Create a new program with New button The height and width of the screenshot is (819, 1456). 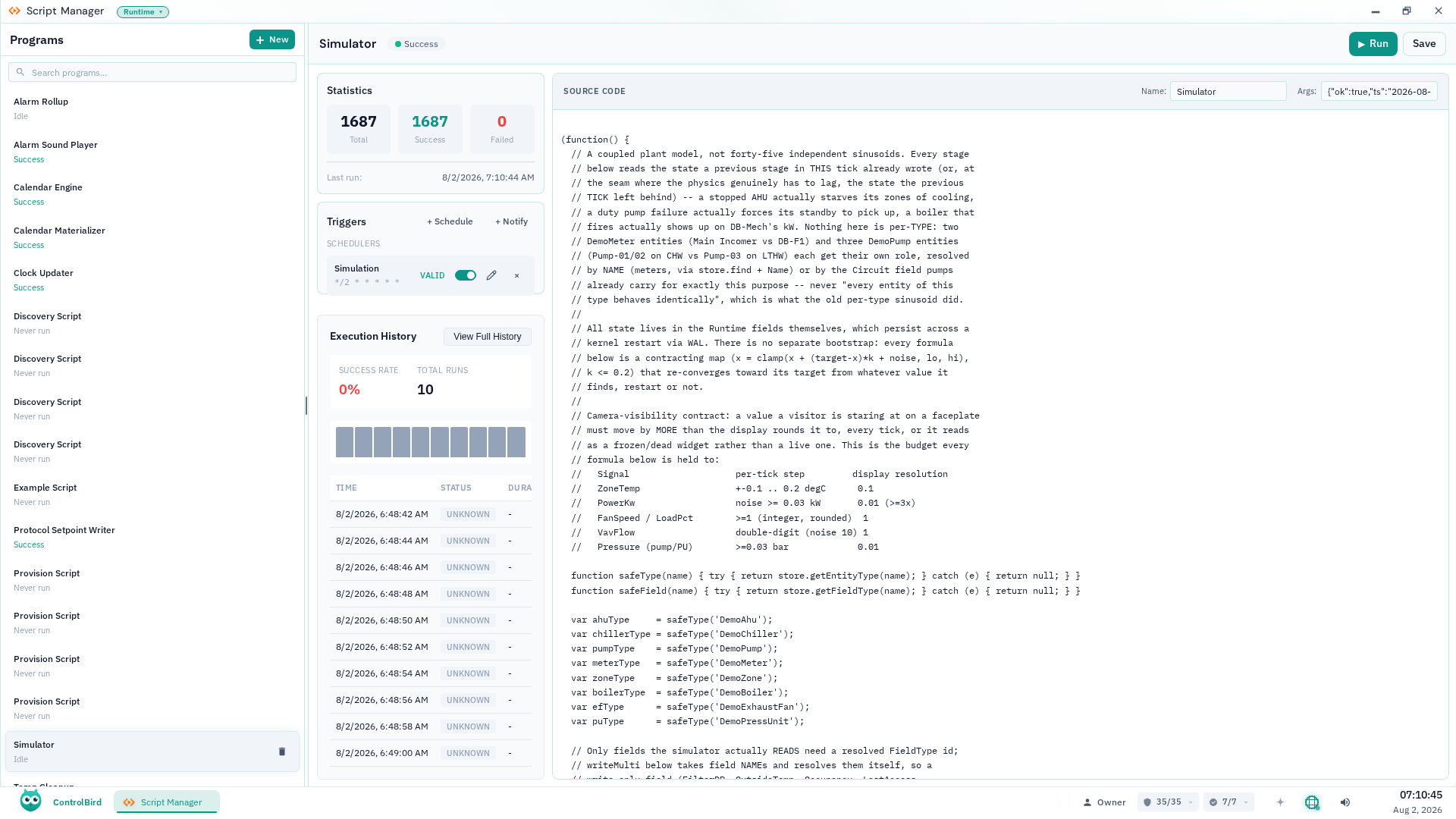coord(272,39)
